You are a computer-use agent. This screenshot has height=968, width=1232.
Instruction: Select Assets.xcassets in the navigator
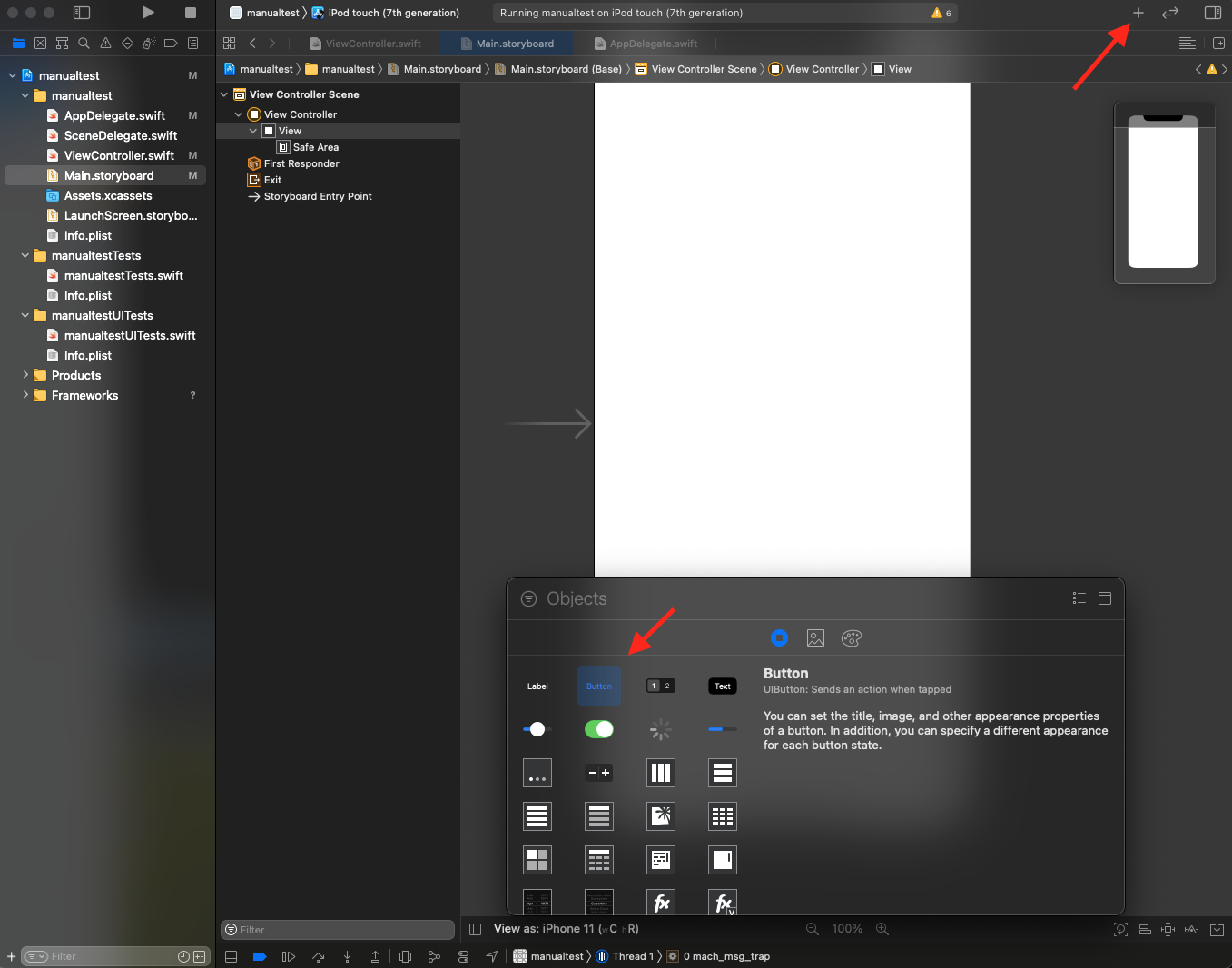click(108, 195)
